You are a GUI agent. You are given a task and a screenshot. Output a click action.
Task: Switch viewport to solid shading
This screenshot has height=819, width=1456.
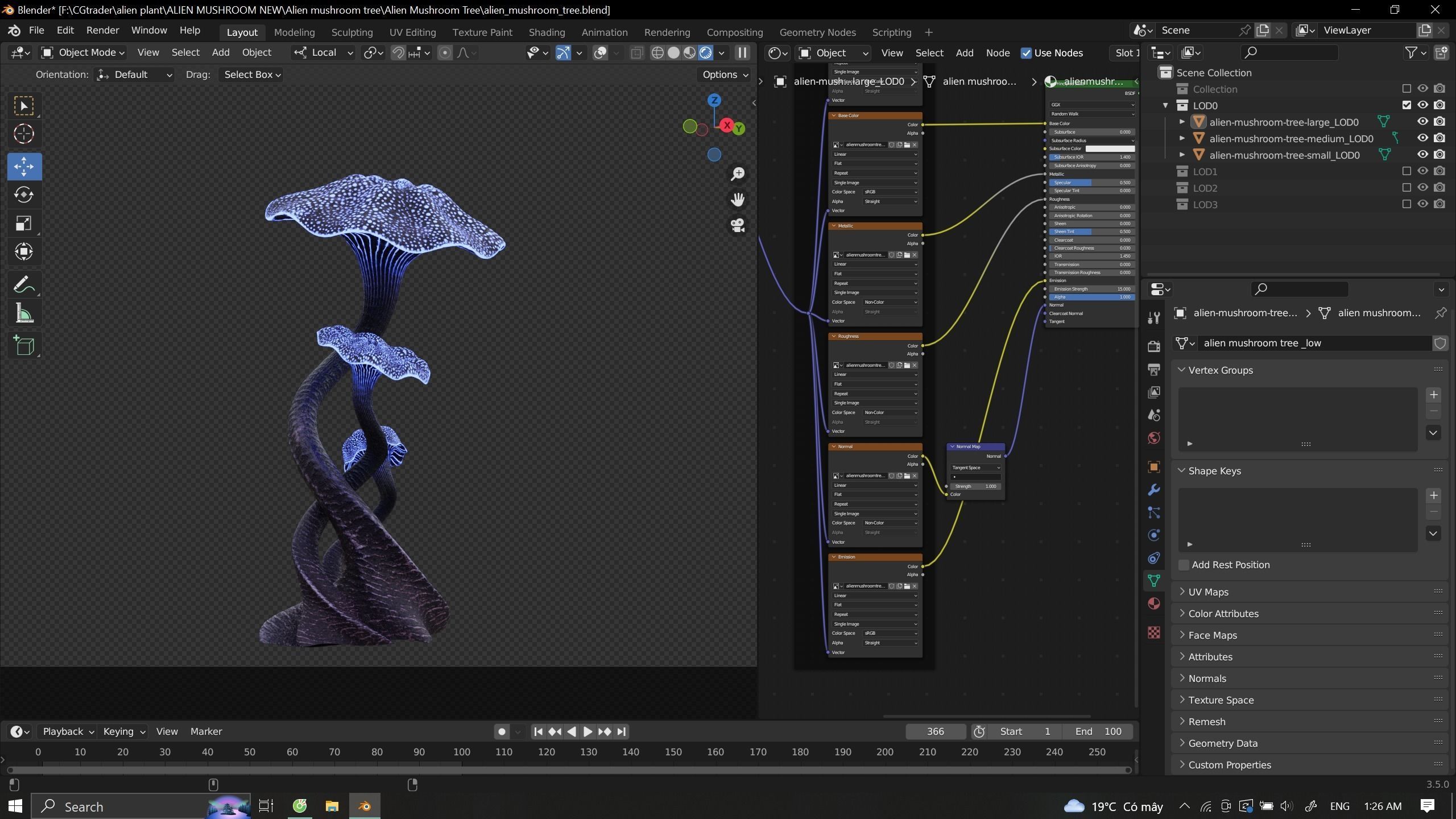pos(673,53)
